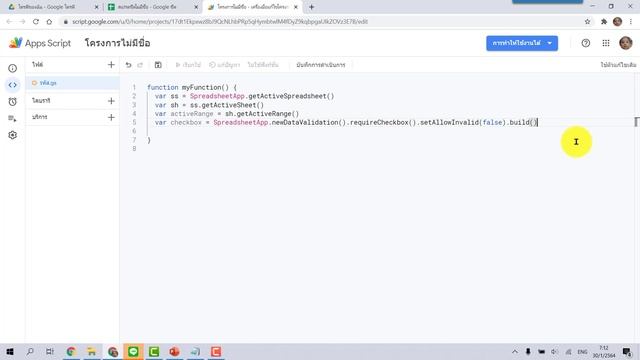Go to browser home page
The image size is (640, 360).
[x=49, y=22]
